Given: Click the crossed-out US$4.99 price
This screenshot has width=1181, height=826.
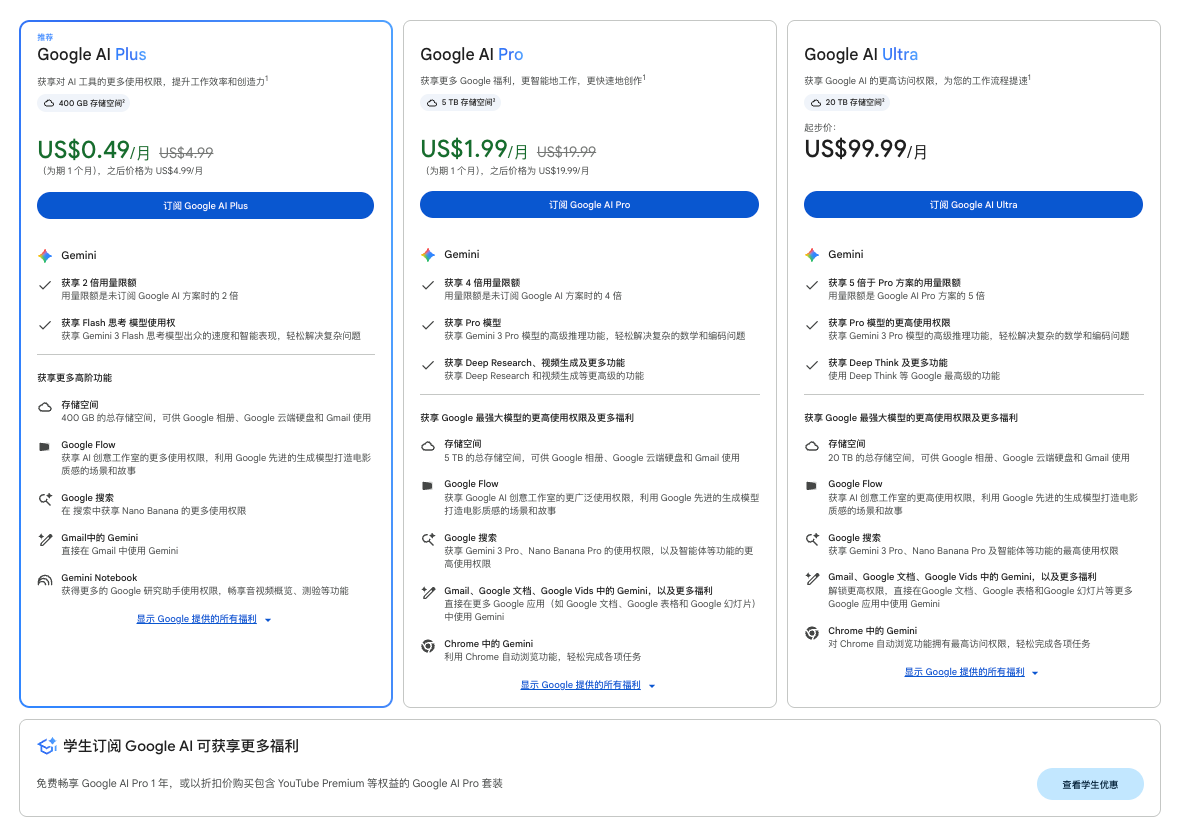Looking at the screenshot, I should pyautogui.click(x=186, y=153).
